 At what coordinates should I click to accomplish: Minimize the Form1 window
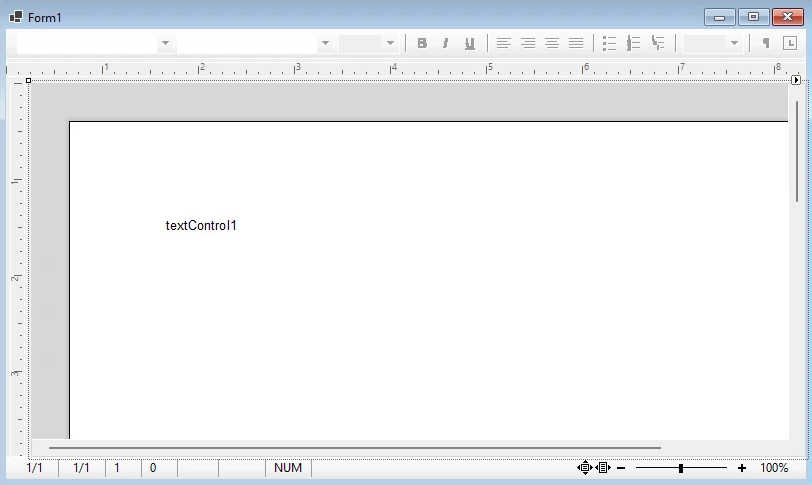(x=719, y=17)
